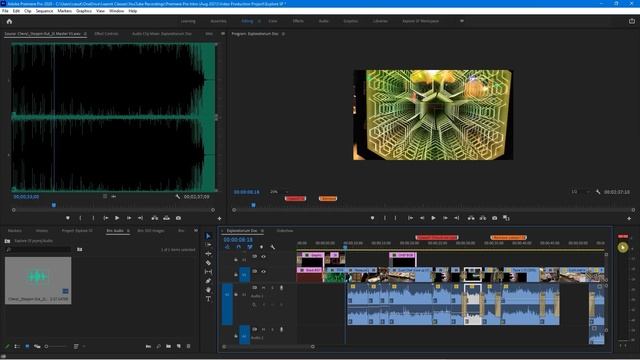The height and width of the screenshot is (360, 640).
Task: Open Program panel hamburger menu
Action: (x=283, y=34)
